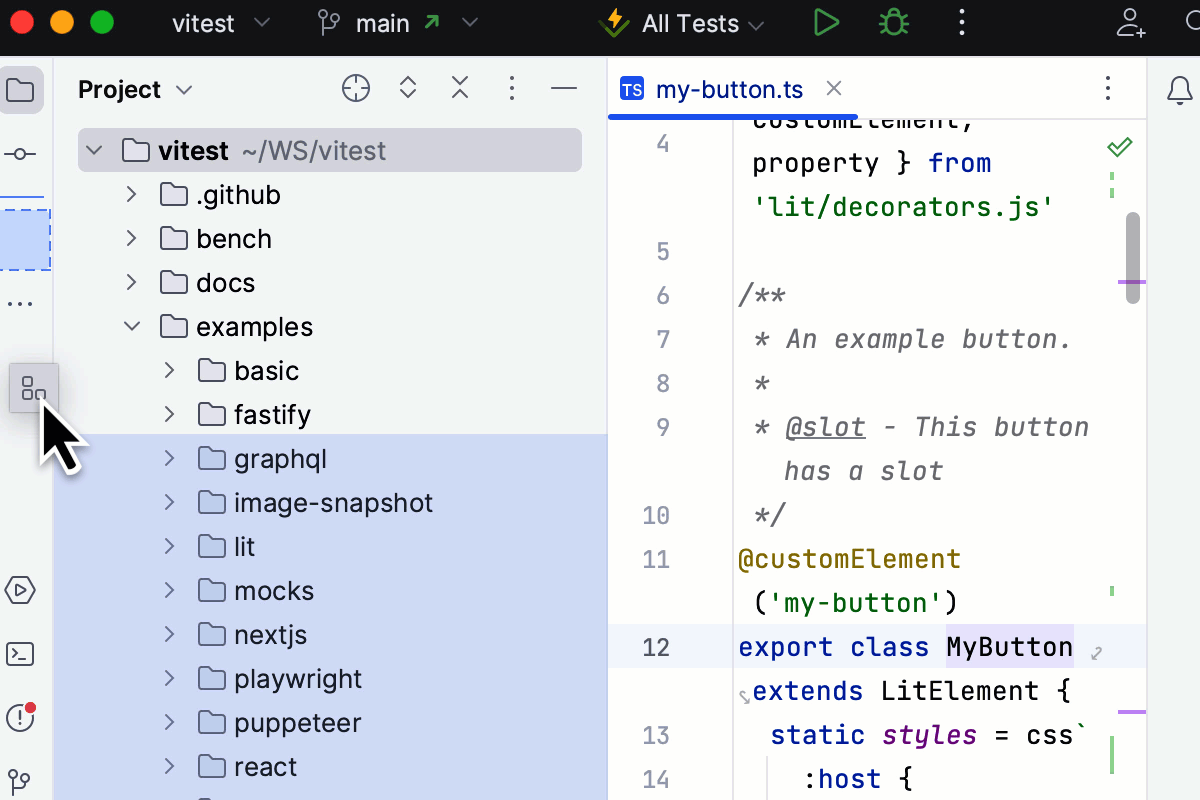Click the green test-passed gutter checkmark
The height and width of the screenshot is (800, 1200).
[x=1119, y=146]
